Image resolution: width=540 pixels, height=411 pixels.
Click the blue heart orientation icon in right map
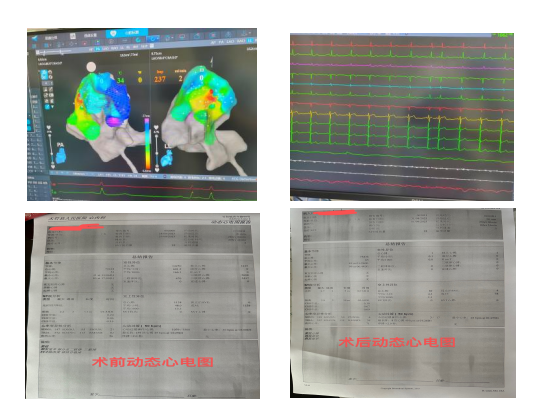167,159
